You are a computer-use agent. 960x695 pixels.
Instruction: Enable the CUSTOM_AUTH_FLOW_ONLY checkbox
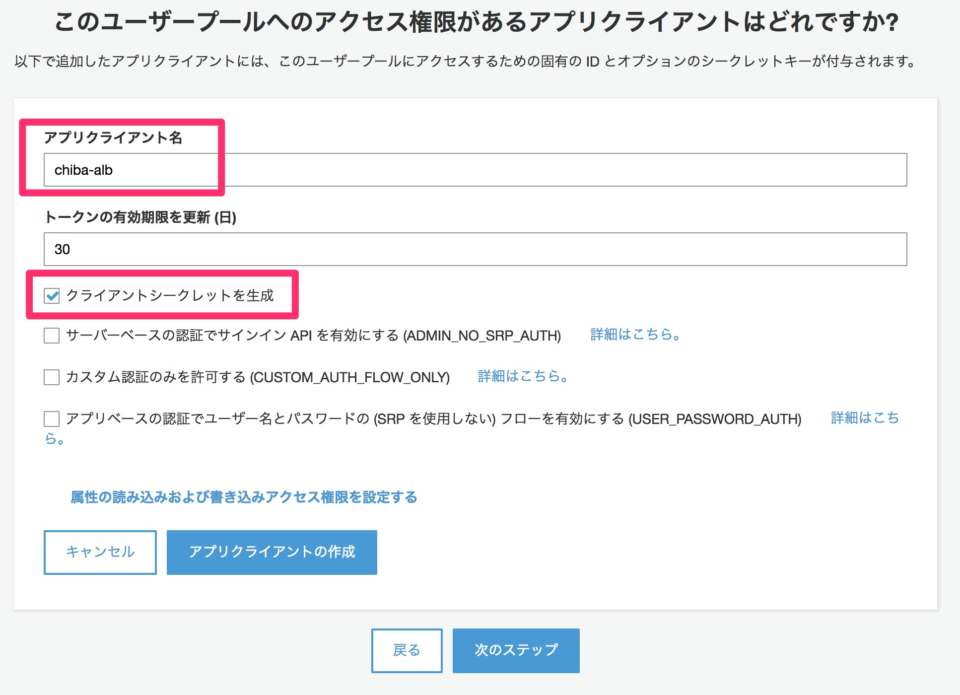[x=52, y=377]
